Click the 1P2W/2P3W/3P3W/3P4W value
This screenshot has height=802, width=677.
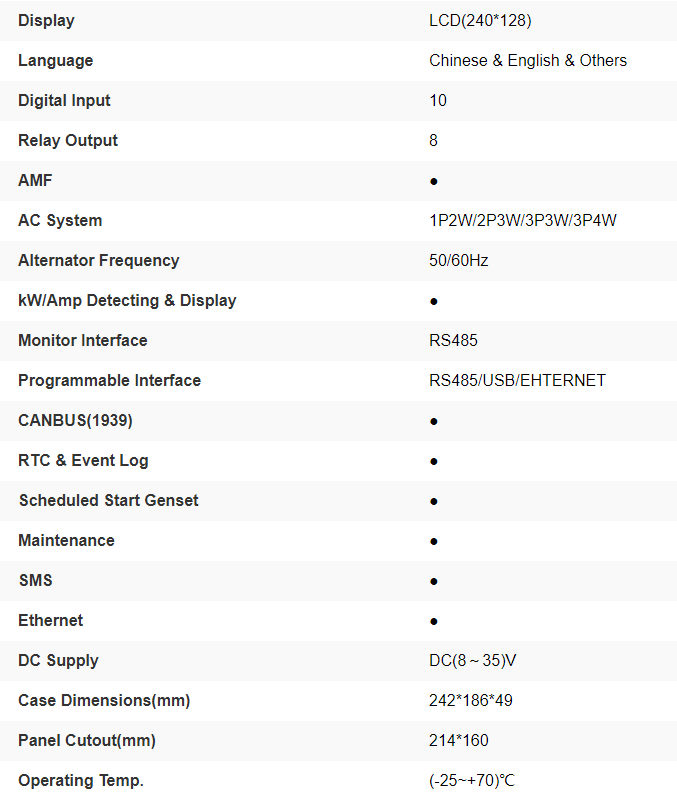pos(523,220)
